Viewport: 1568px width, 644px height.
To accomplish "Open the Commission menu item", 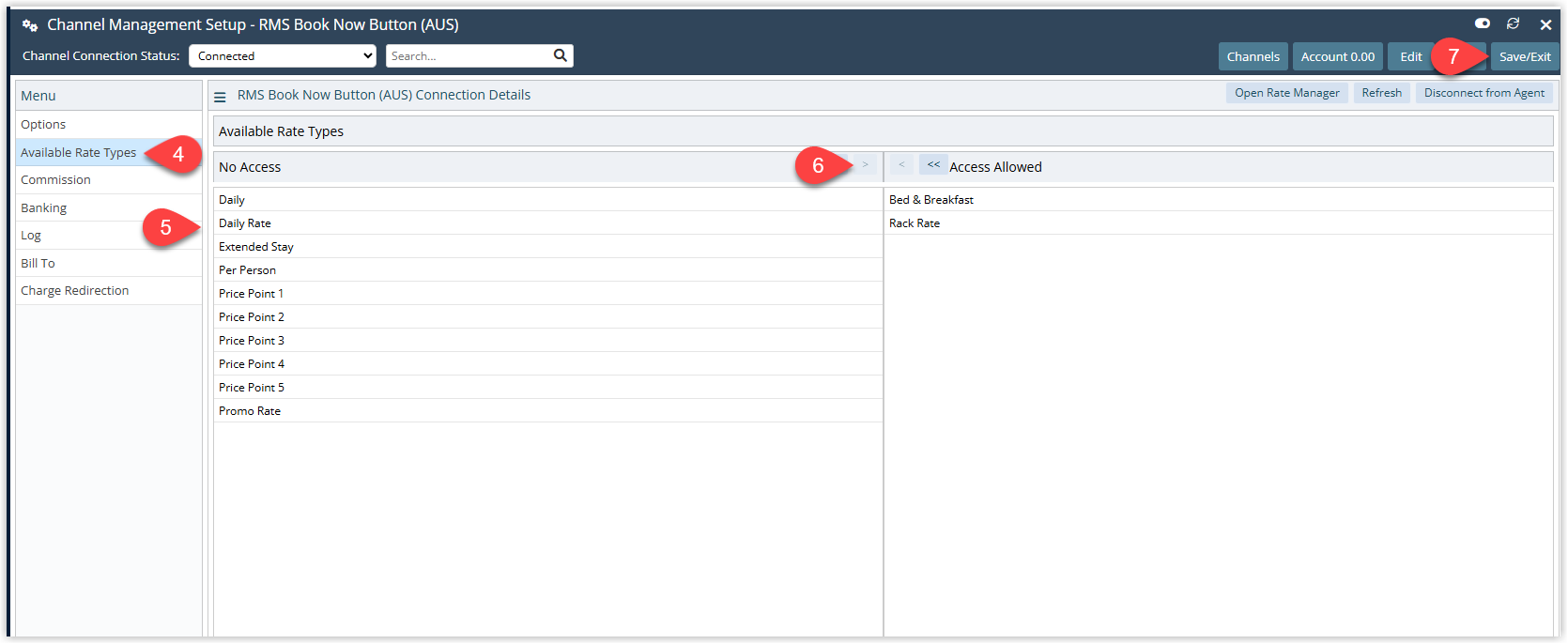I will (x=109, y=180).
